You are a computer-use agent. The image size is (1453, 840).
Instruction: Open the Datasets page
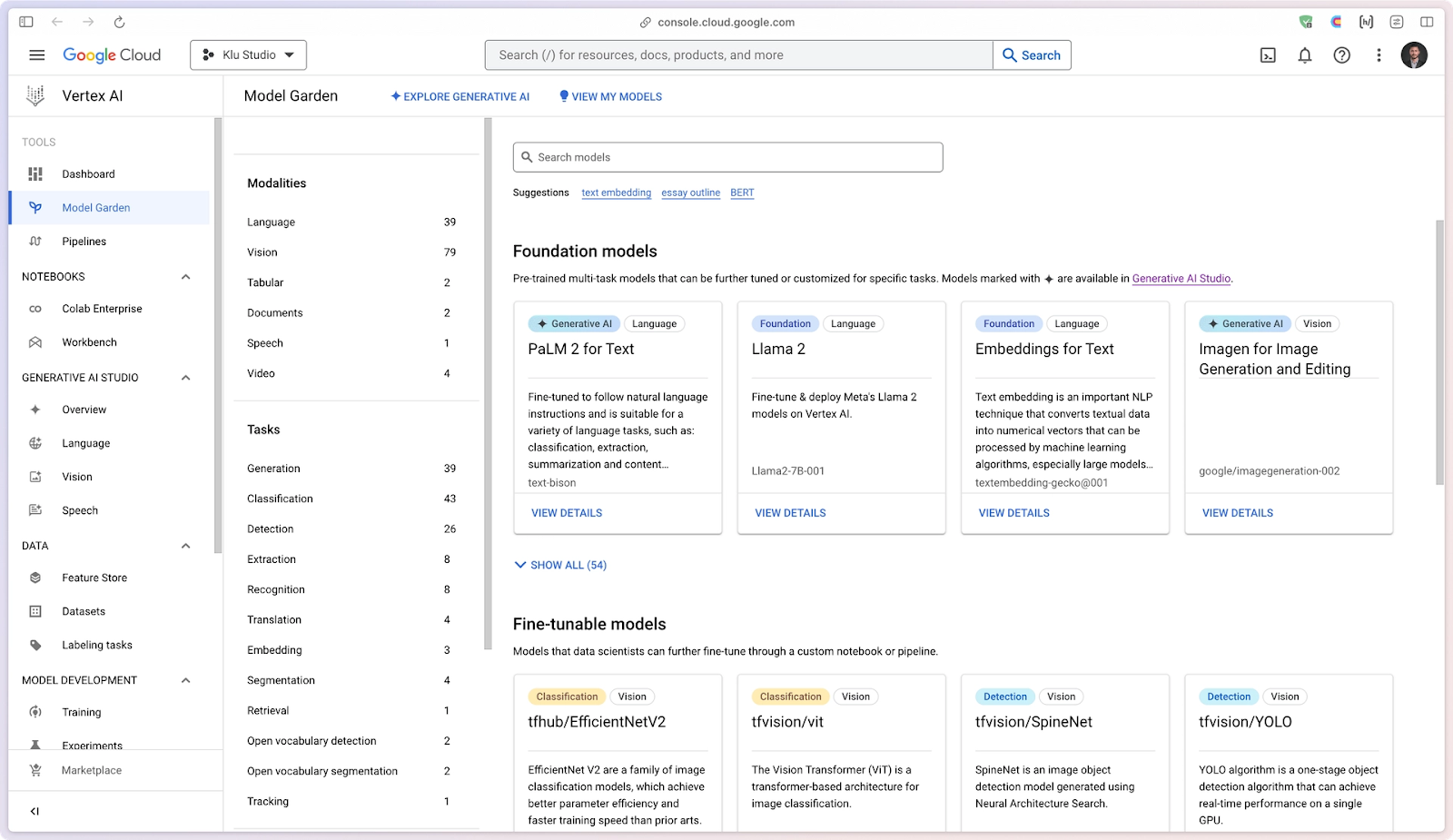tap(84, 611)
